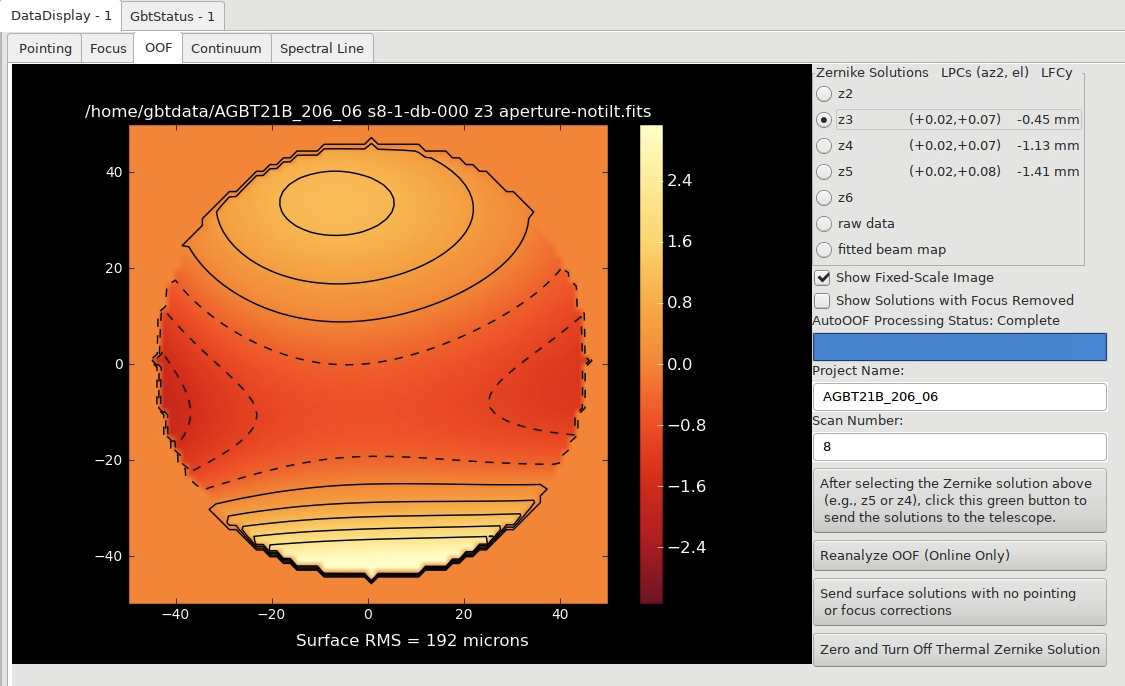Click the AutoOOF processing progress bar

click(x=959, y=347)
